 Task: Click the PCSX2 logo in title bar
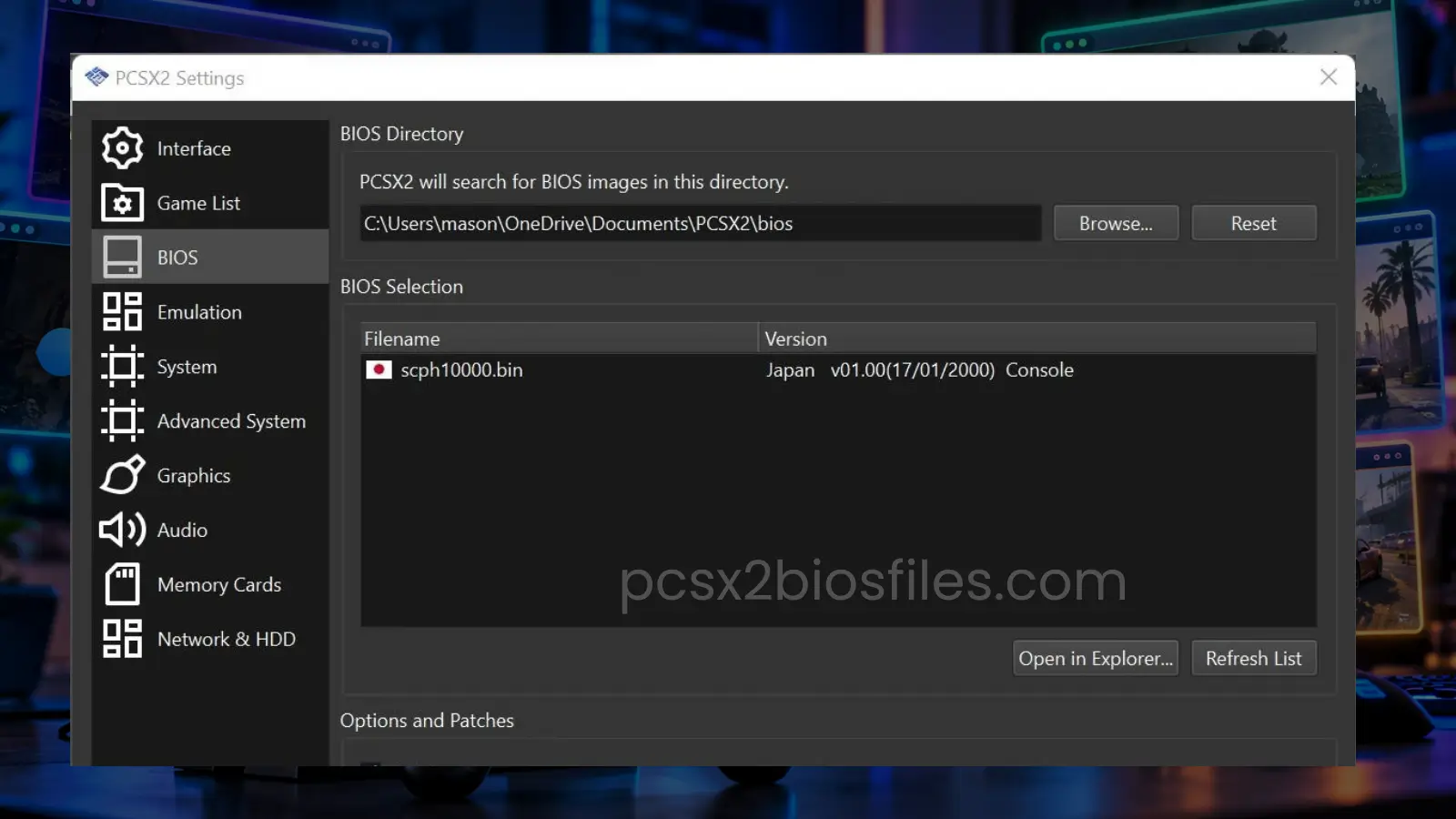click(96, 77)
